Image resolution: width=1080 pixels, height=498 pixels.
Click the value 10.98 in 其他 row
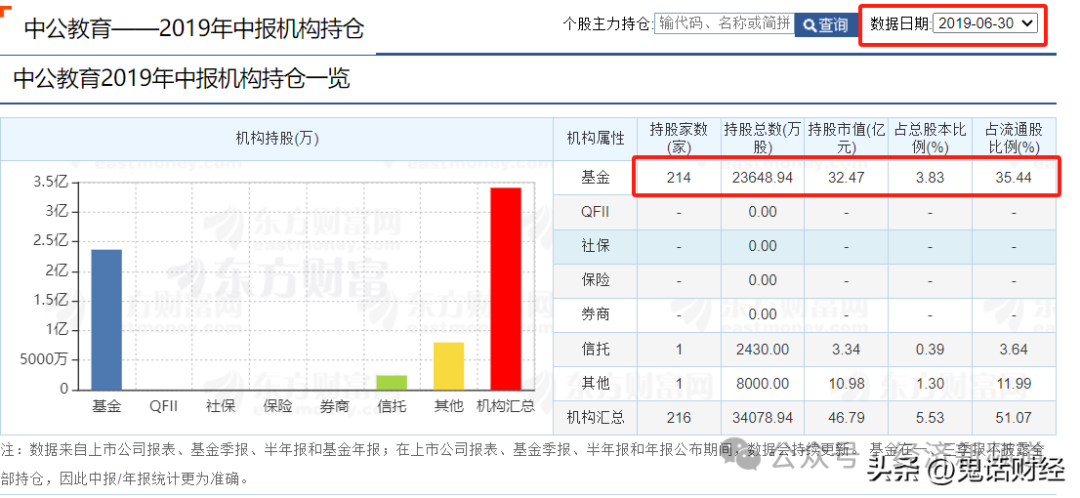coord(846,384)
